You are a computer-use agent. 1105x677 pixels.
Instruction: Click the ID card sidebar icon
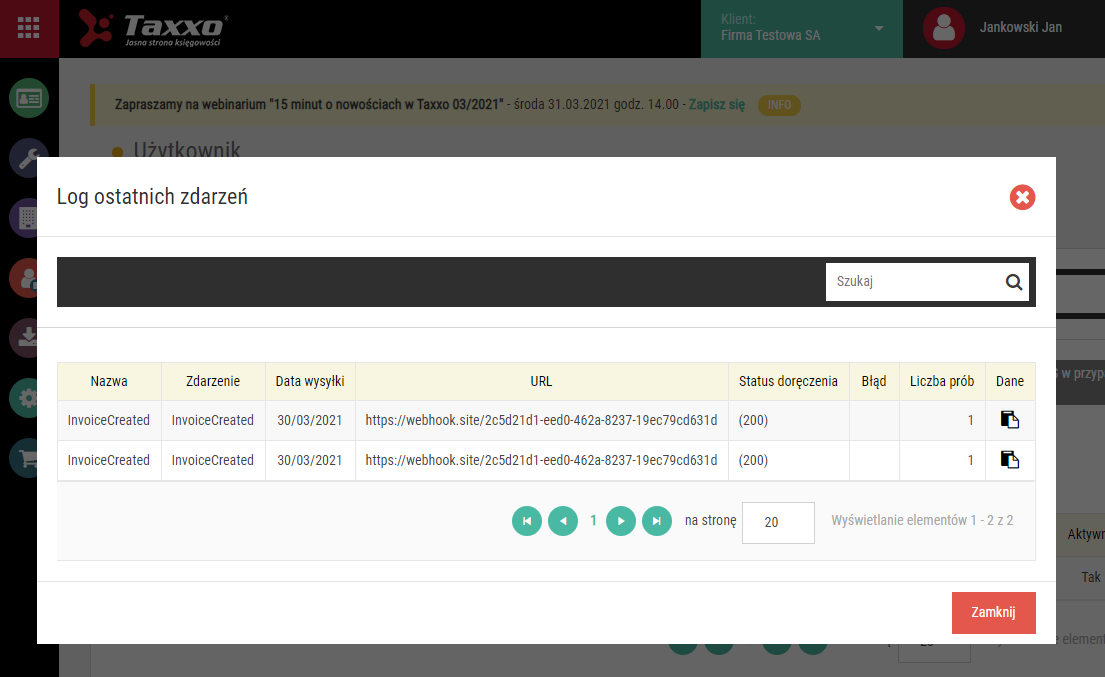(x=29, y=98)
